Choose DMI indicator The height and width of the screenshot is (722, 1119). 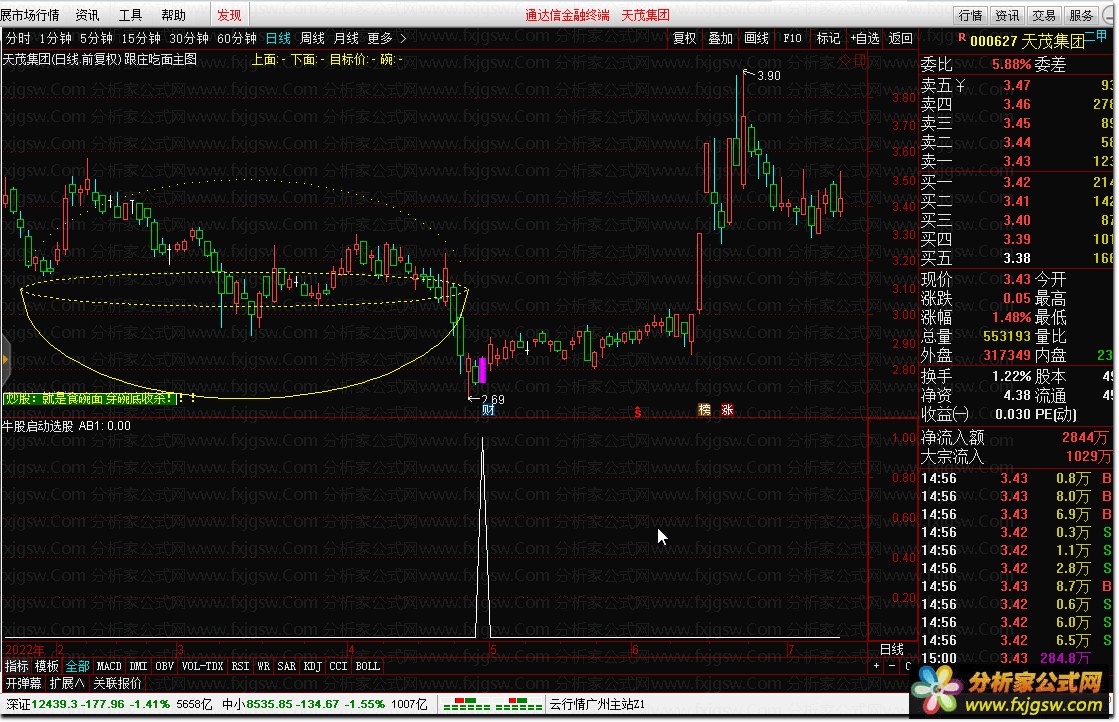[x=138, y=666]
